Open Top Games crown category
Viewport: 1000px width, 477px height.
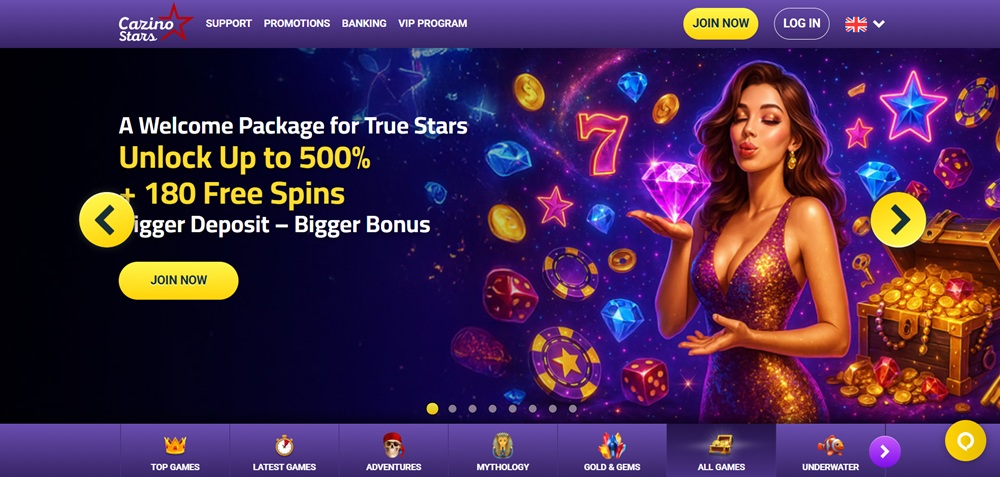[x=175, y=451]
